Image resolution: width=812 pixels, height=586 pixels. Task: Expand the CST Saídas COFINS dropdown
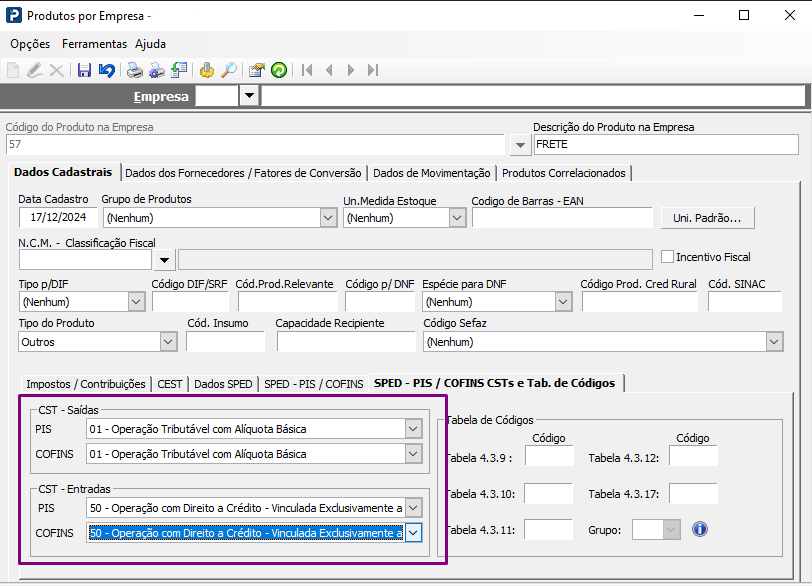pyautogui.click(x=413, y=454)
